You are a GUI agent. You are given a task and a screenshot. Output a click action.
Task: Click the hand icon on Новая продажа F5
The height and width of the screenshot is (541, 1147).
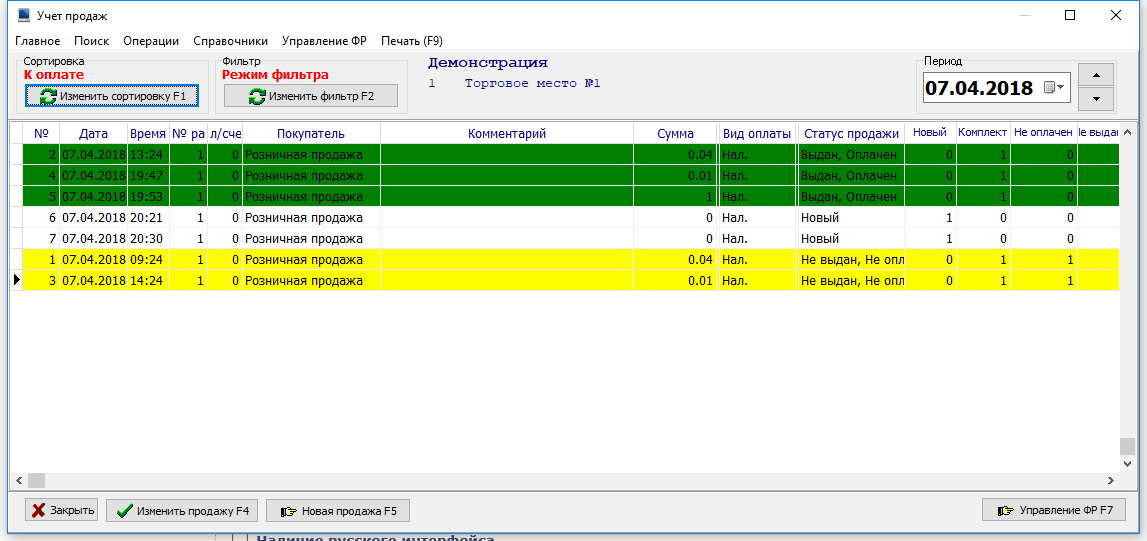(289, 511)
